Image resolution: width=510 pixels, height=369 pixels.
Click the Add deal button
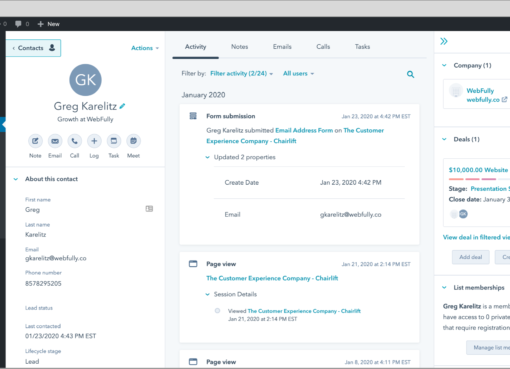[471, 257]
